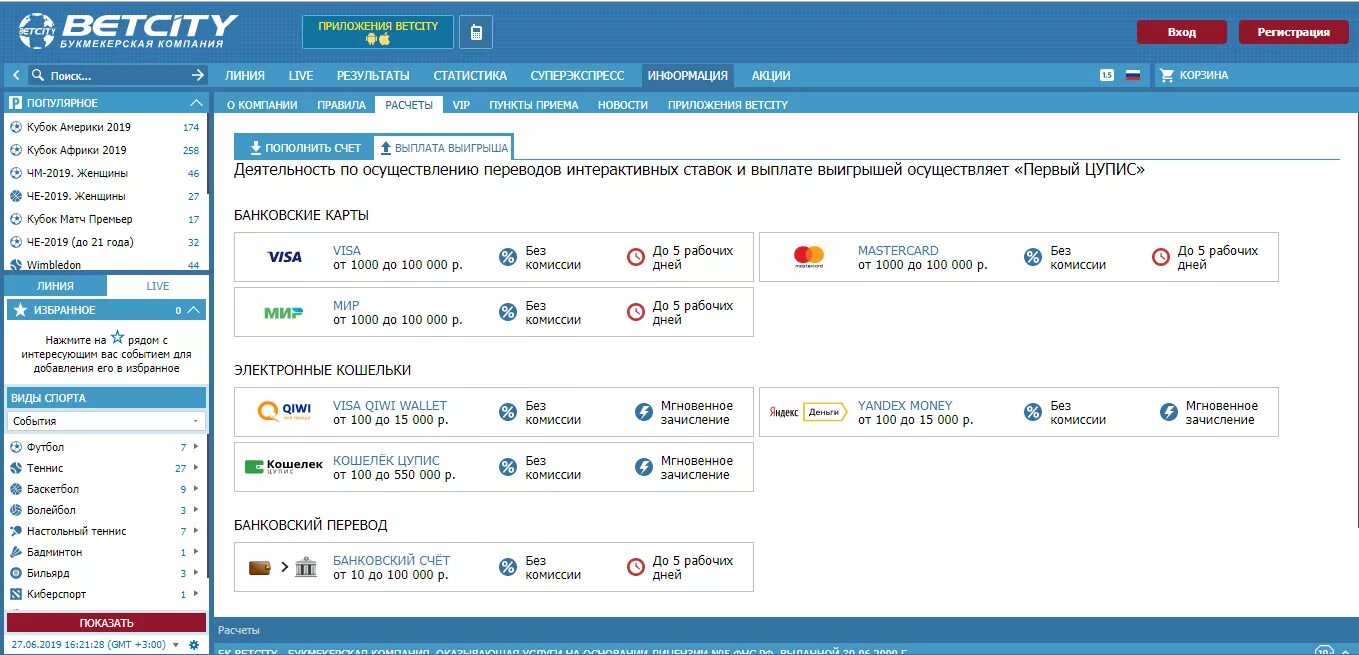1359x655 pixels.
Task: Click the Кошелек ЦУПИС logo
Action: click(284, 466)
